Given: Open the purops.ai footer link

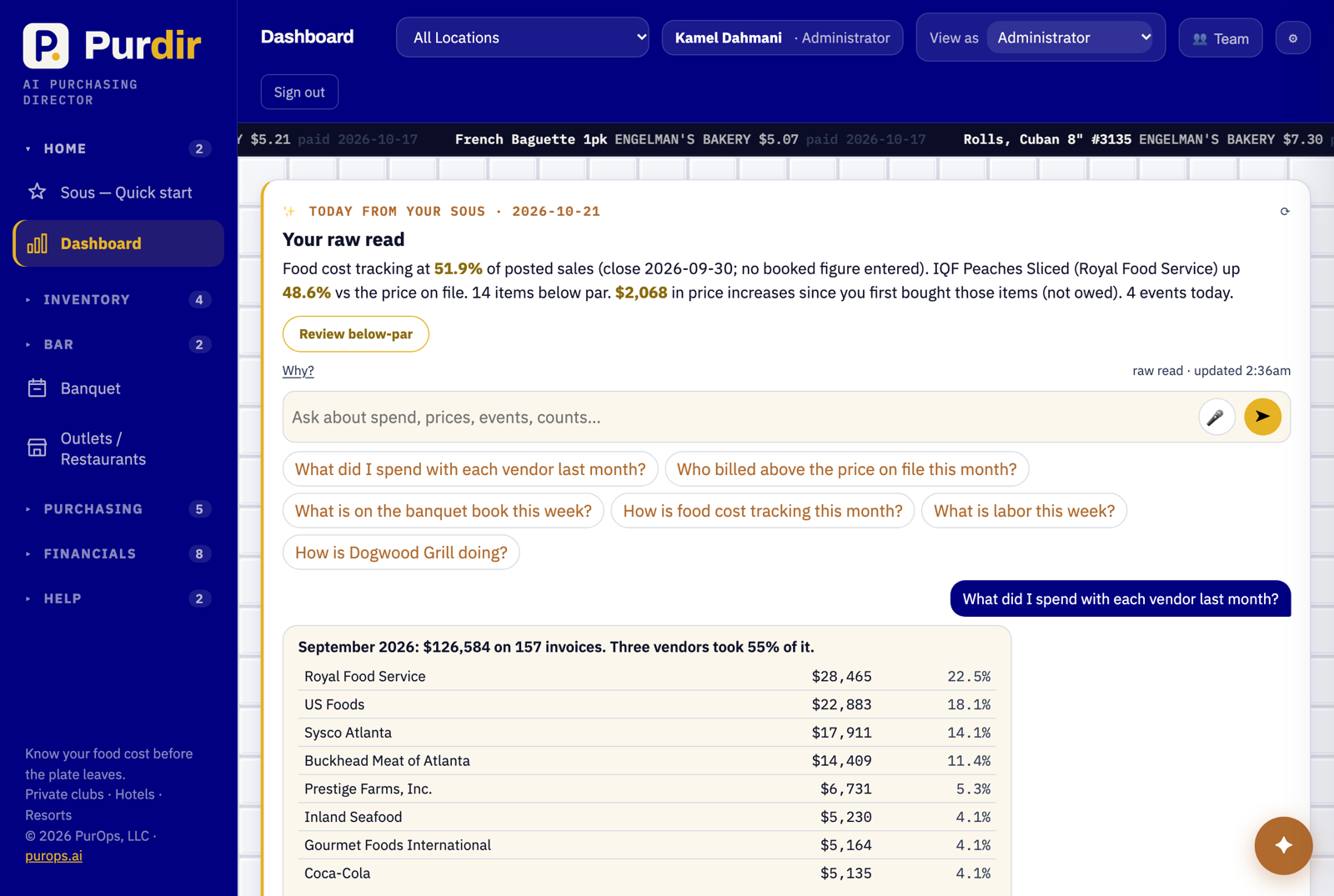Looking at the screenshot, I should coord(53,856).
